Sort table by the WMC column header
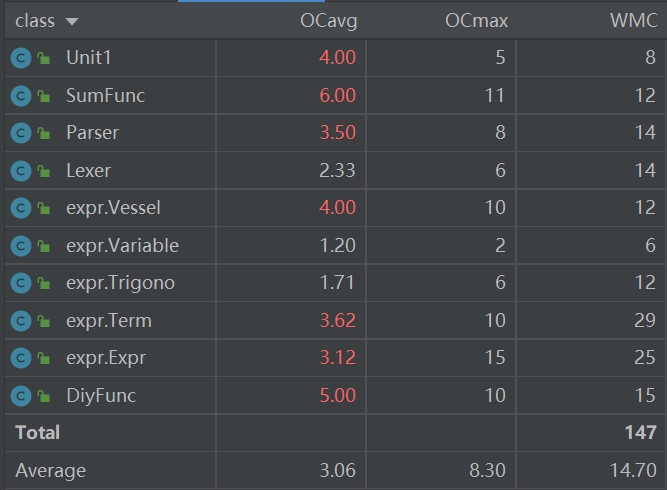Screen dimensions: 667x490 633,20
